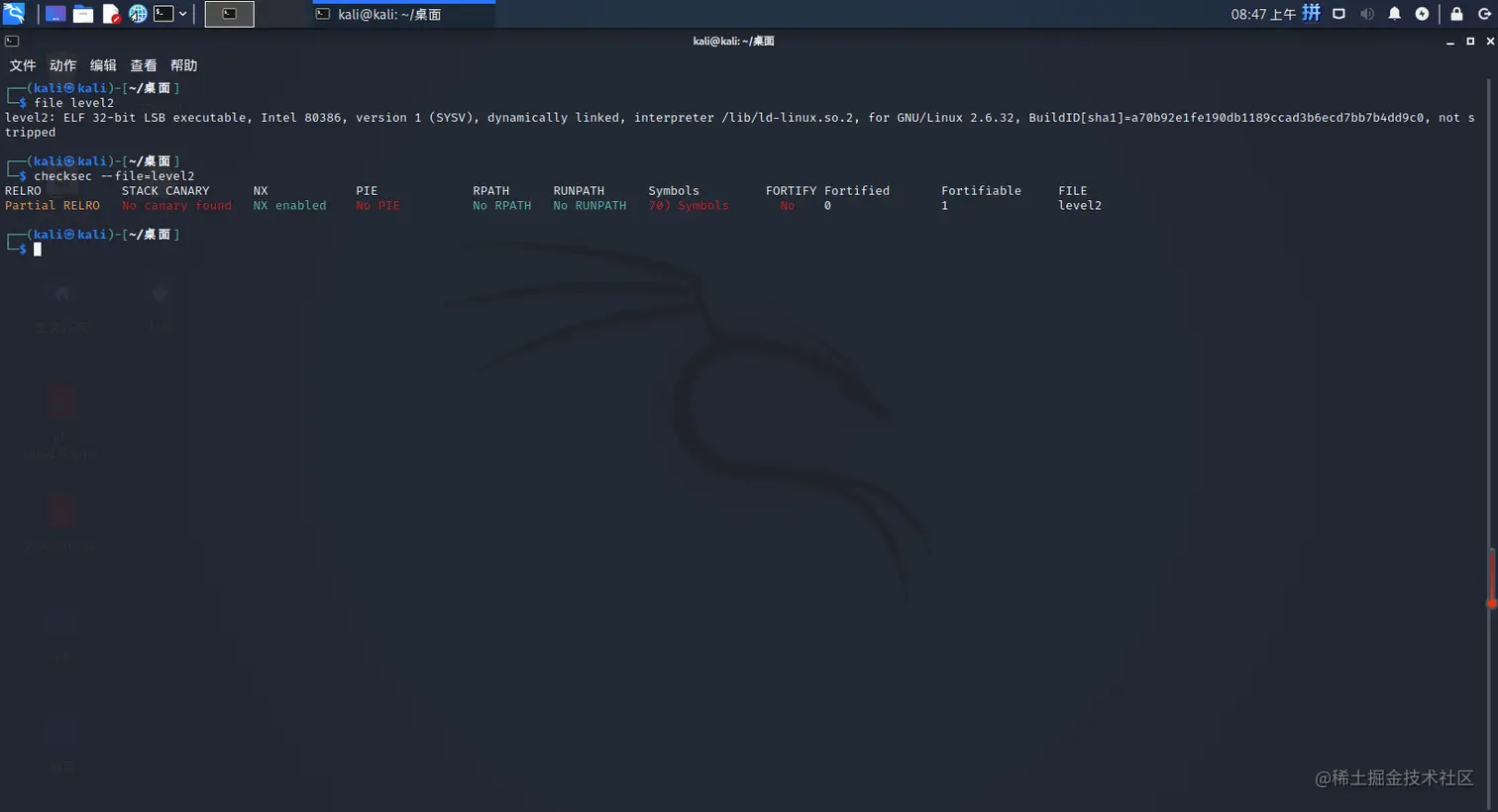This screenshot has height=812, width=1498.
Task: Open the 动作 menu
Action: pos(62,65)
